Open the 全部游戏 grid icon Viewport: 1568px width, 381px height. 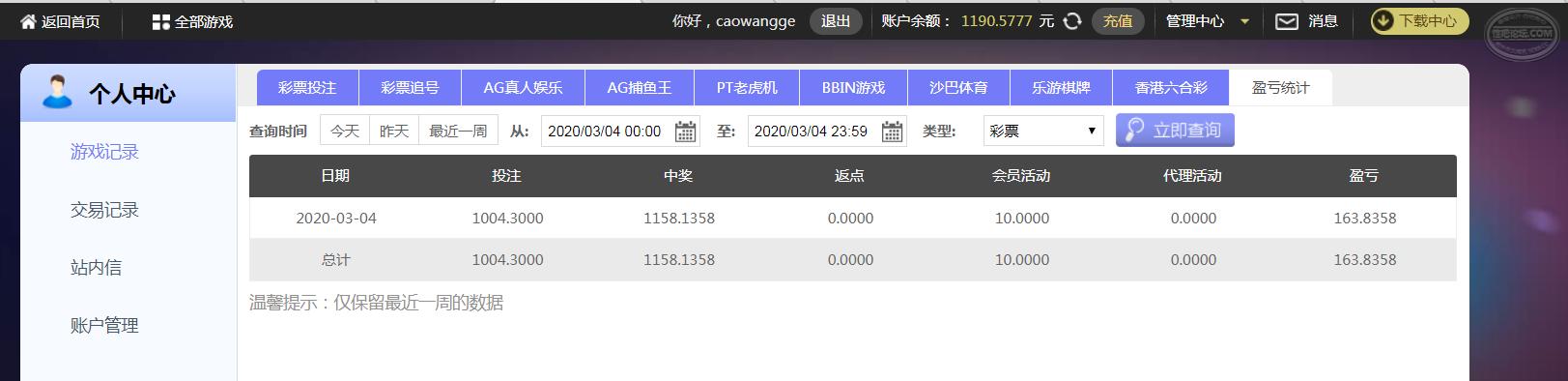pyautogui.click(x=160, y=21)
